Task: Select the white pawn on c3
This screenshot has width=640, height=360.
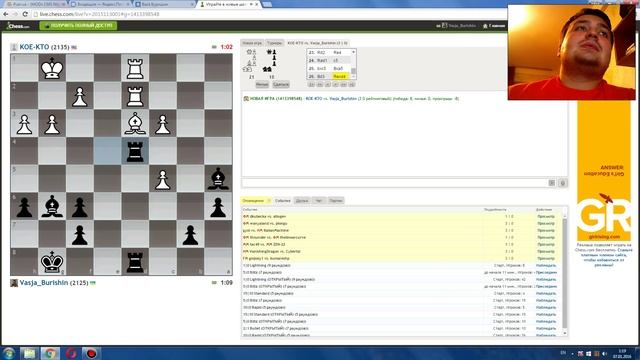Action: (163, 124)
